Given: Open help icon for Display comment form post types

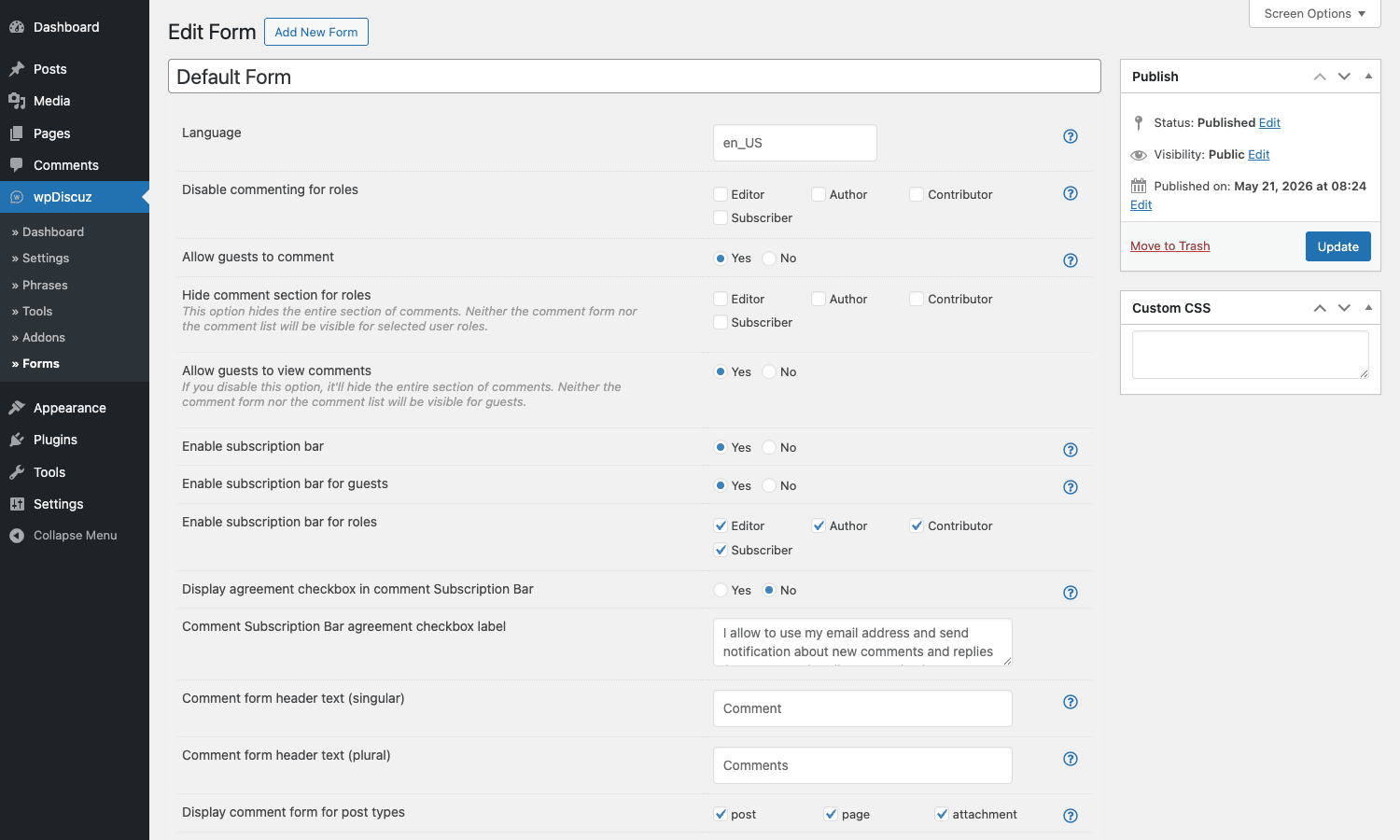Looking at the screenshot, I should click(1071, 816).
